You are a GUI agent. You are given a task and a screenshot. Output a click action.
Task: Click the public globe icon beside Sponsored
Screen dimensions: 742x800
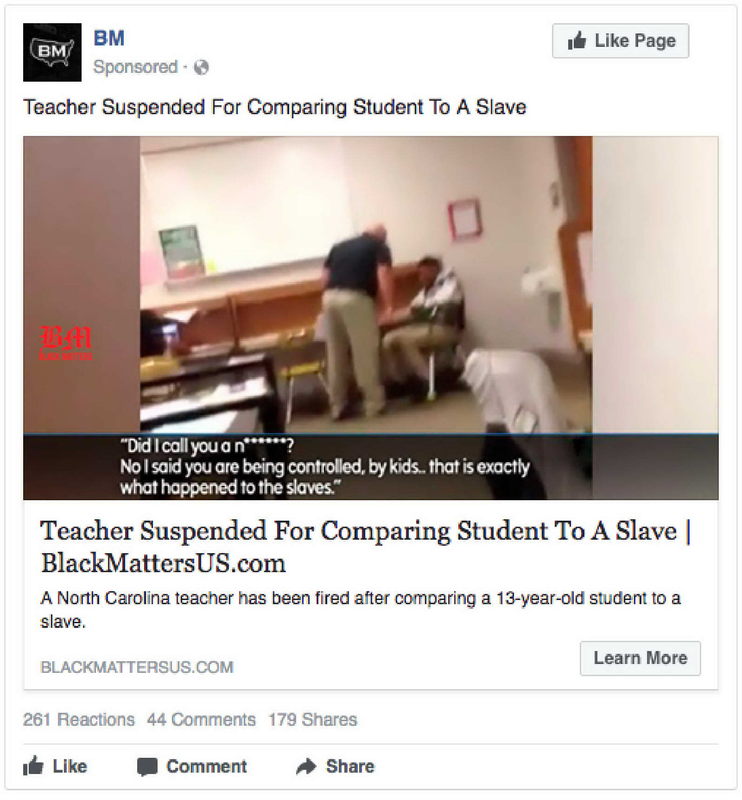click(x=202, y=67)
